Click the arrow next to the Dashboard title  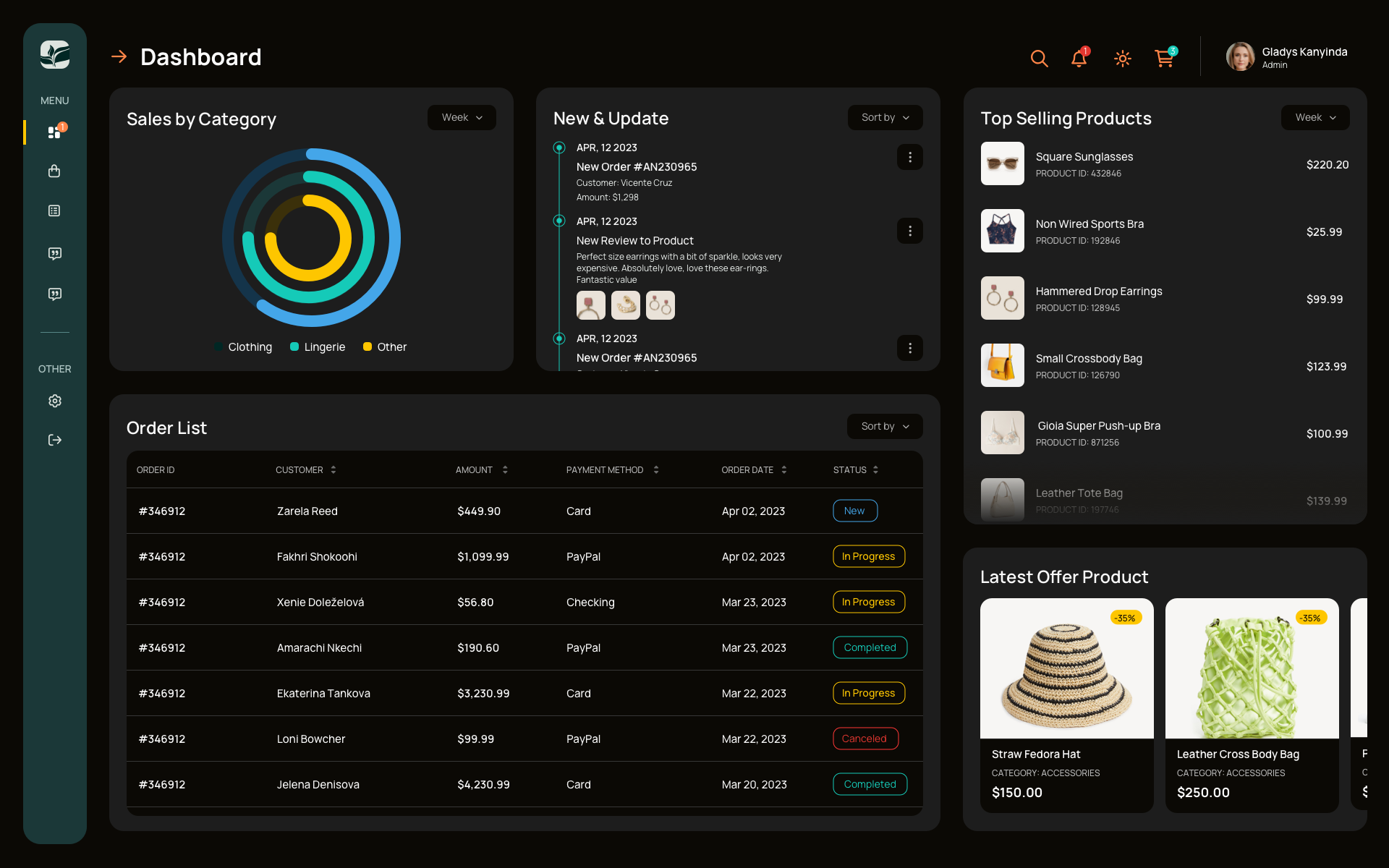tap(119, 56)
